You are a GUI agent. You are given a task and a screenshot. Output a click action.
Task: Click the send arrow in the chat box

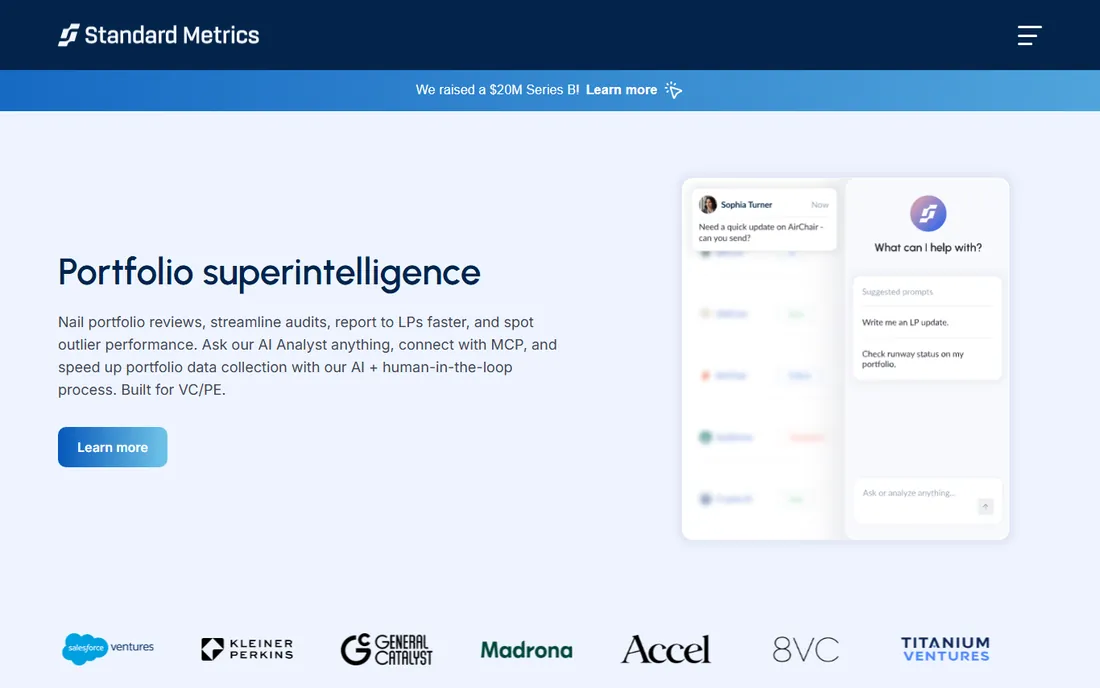coord(985,506)
